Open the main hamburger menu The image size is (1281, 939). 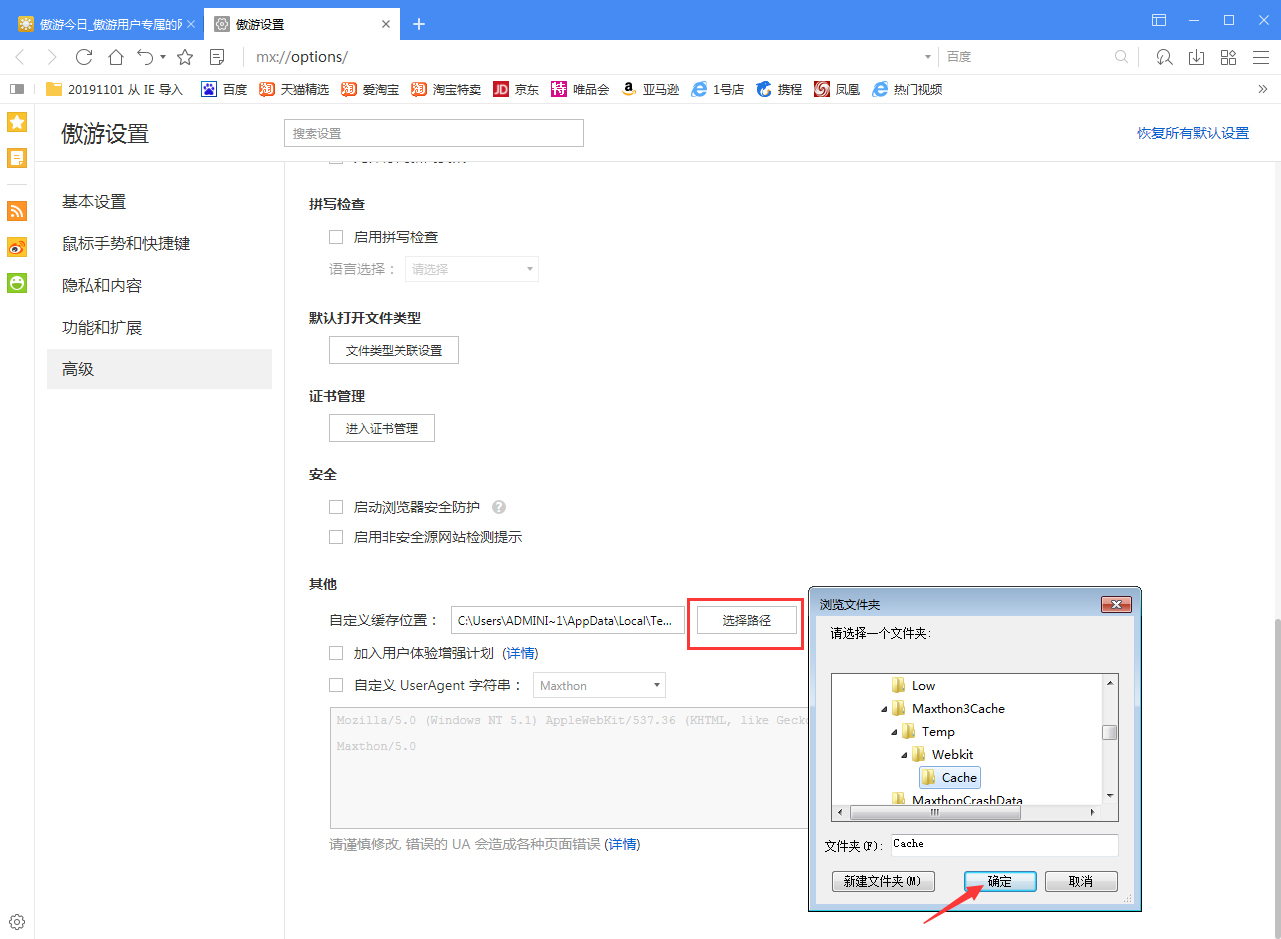pyautogui.click(x=1261, y=57)
